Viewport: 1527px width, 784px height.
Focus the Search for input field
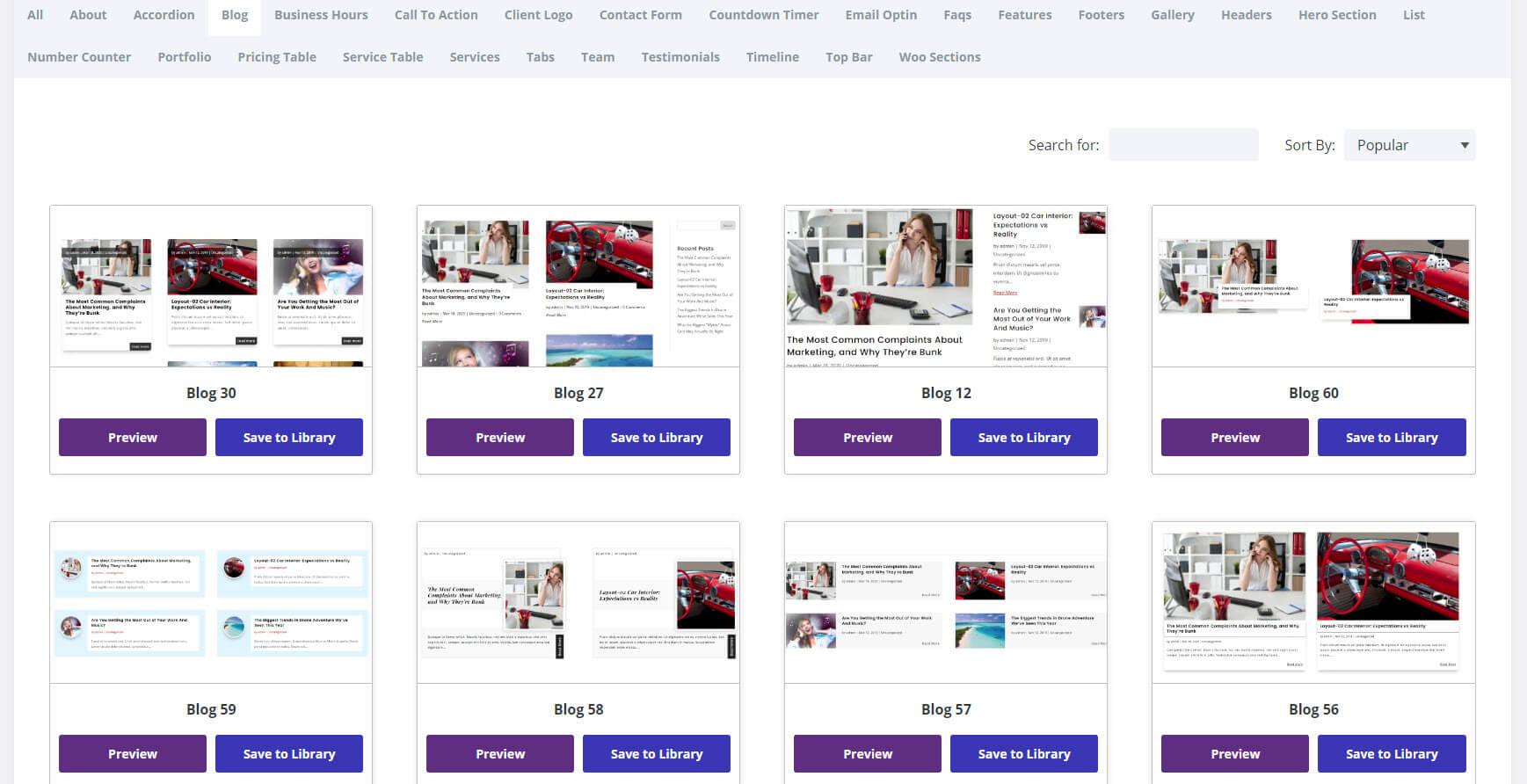(x=1183, y=145)
